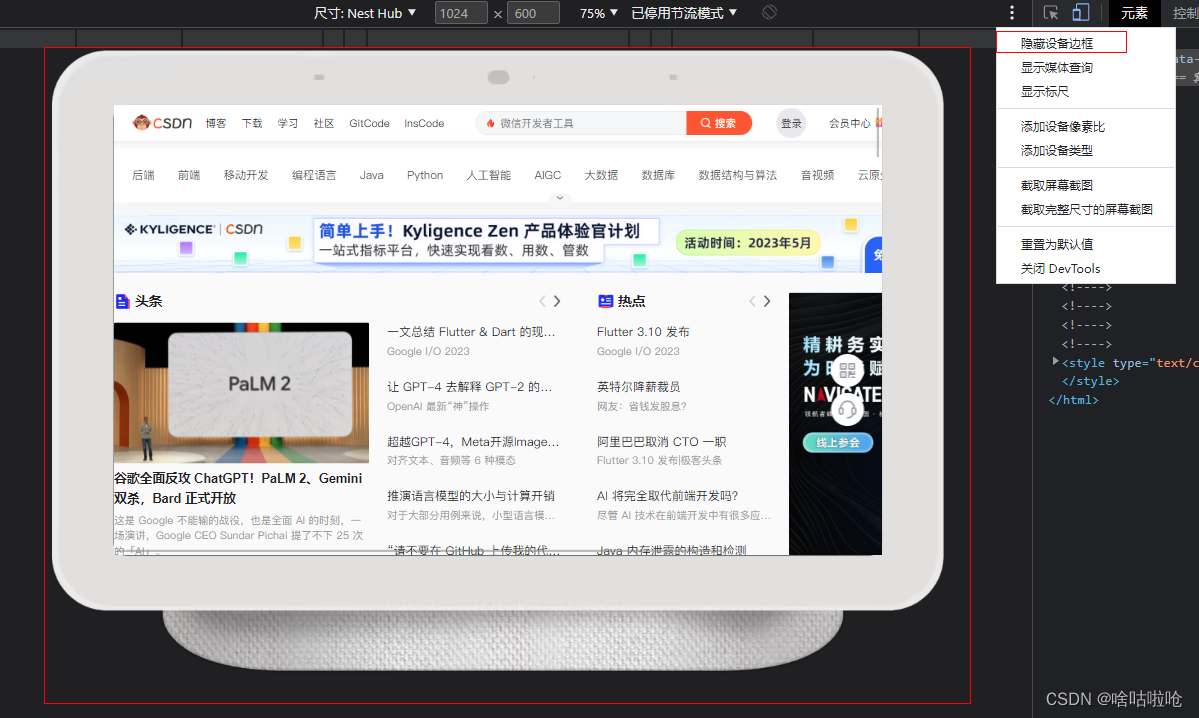
Task: Click the </html> closing tag line
Action: tap(1074, 400)
